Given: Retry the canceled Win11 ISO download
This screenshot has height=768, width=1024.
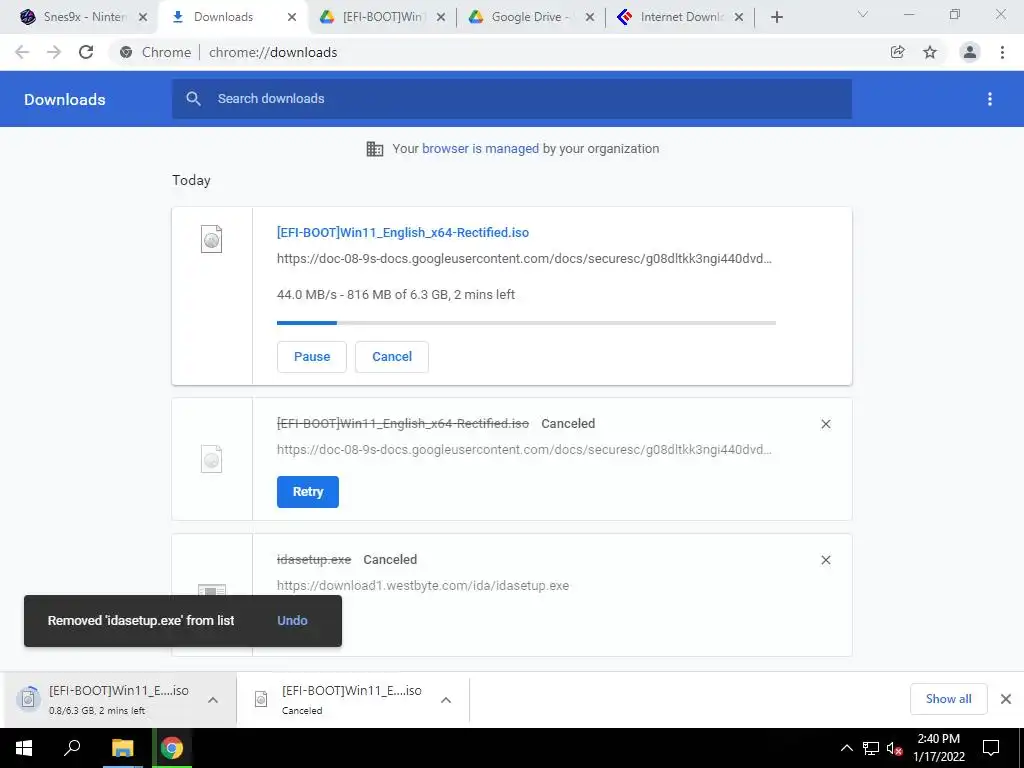Looking at the screenshot, I should pyautogui.click(x=308, y=492).
